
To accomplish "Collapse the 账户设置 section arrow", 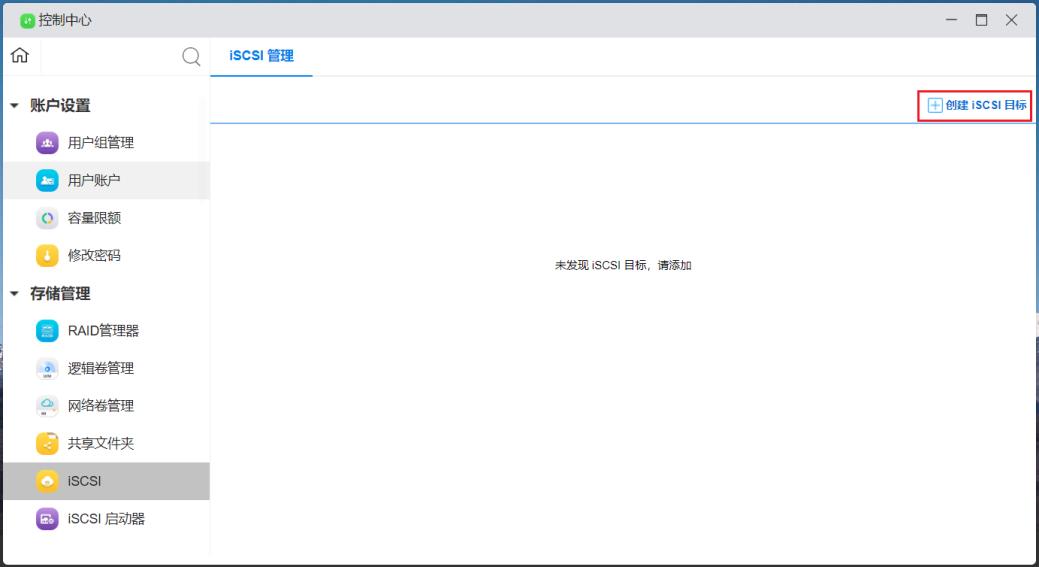I will pos(15,106).
